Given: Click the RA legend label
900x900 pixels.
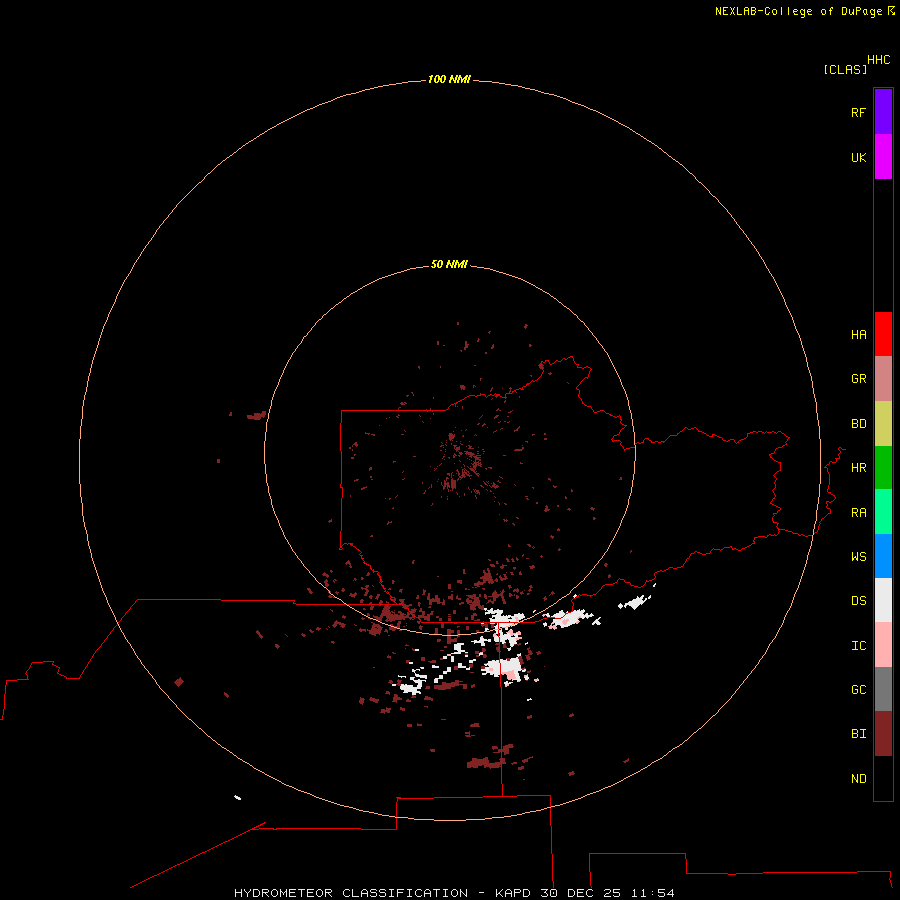Looking at the screenshot, I should pos(858,513).
